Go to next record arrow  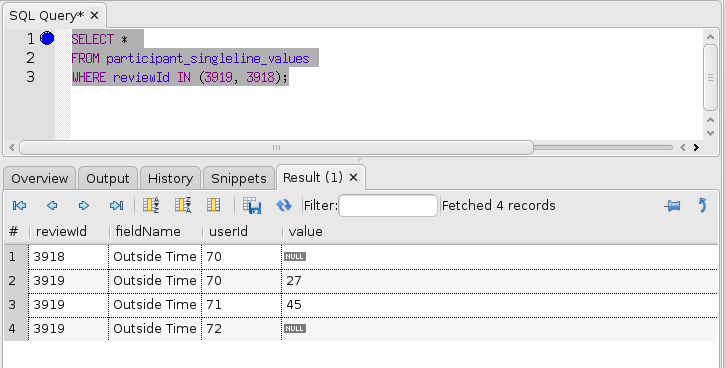(x=84, y=206)
